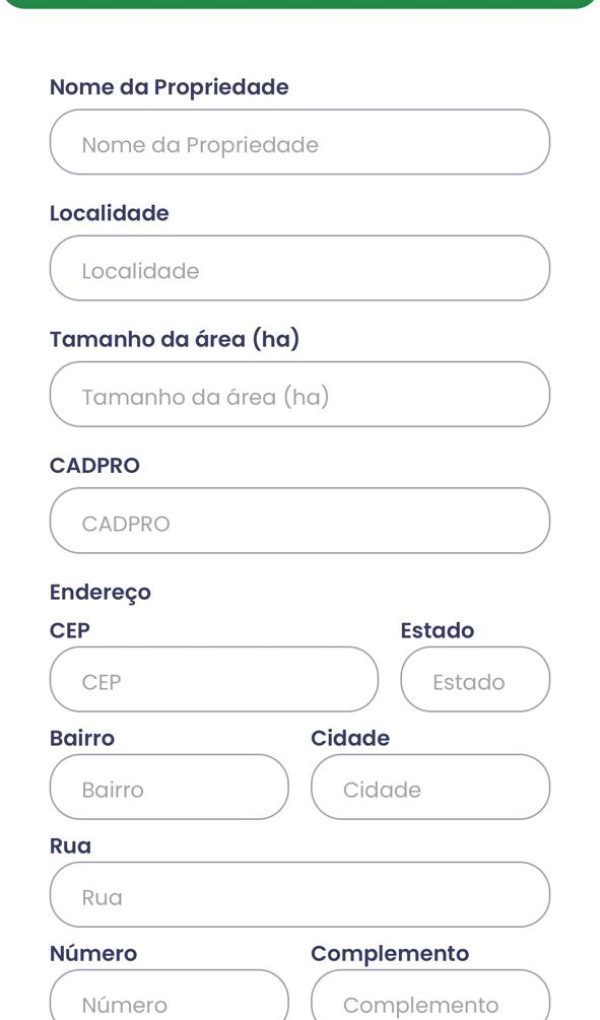600x1020 pixels.
Task: Select the Rua address field
Action: 299,894
